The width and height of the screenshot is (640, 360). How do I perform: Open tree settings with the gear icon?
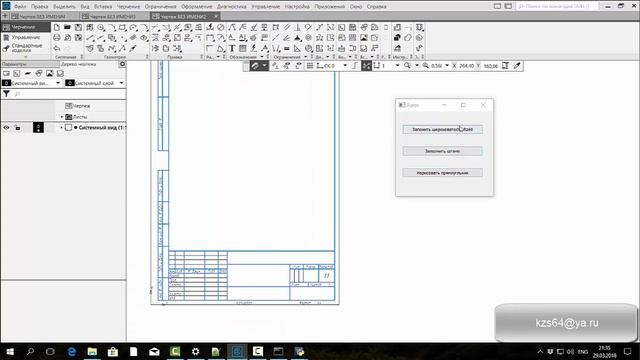pos(122,64)
